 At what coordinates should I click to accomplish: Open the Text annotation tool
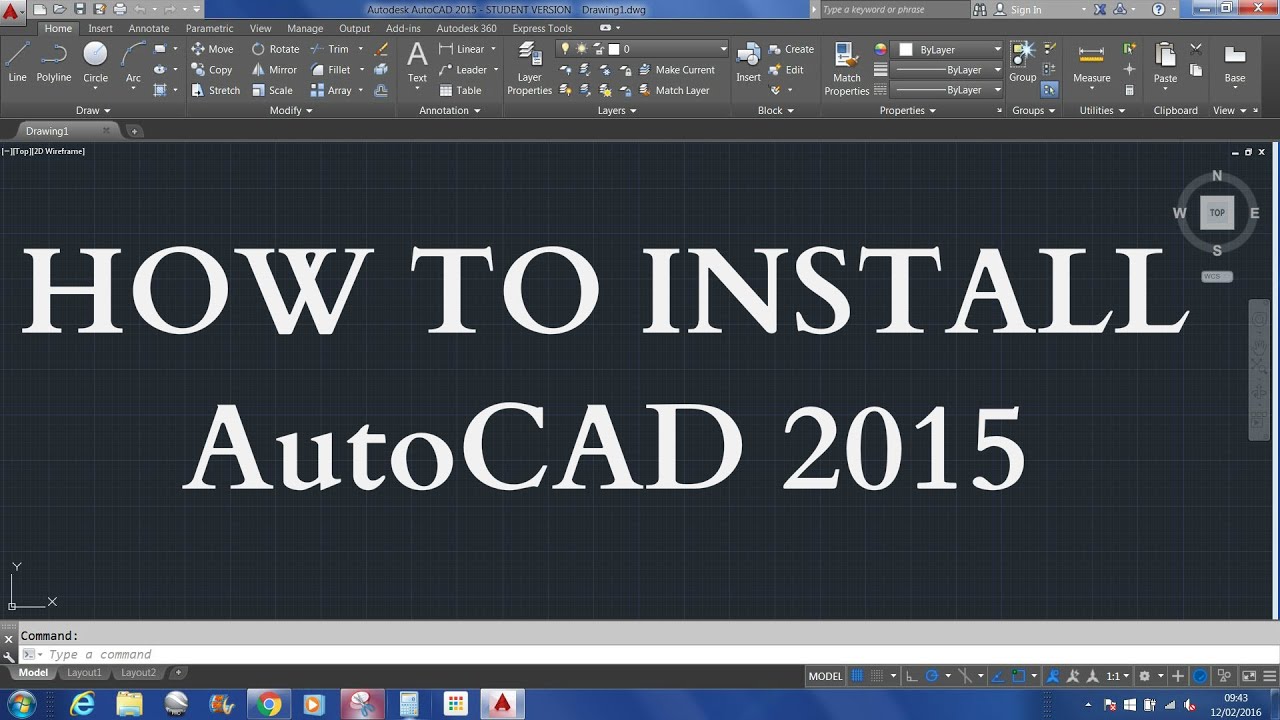click(417, 62)
